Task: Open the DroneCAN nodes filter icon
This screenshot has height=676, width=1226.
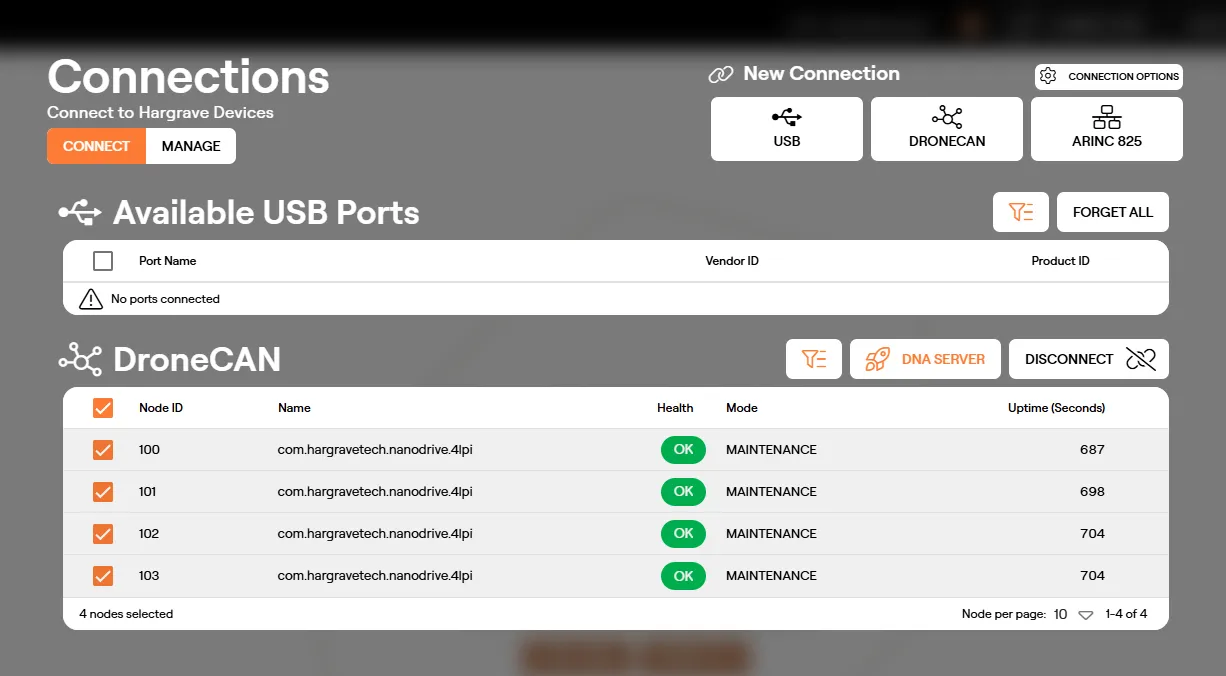Action: click(814, 359)
